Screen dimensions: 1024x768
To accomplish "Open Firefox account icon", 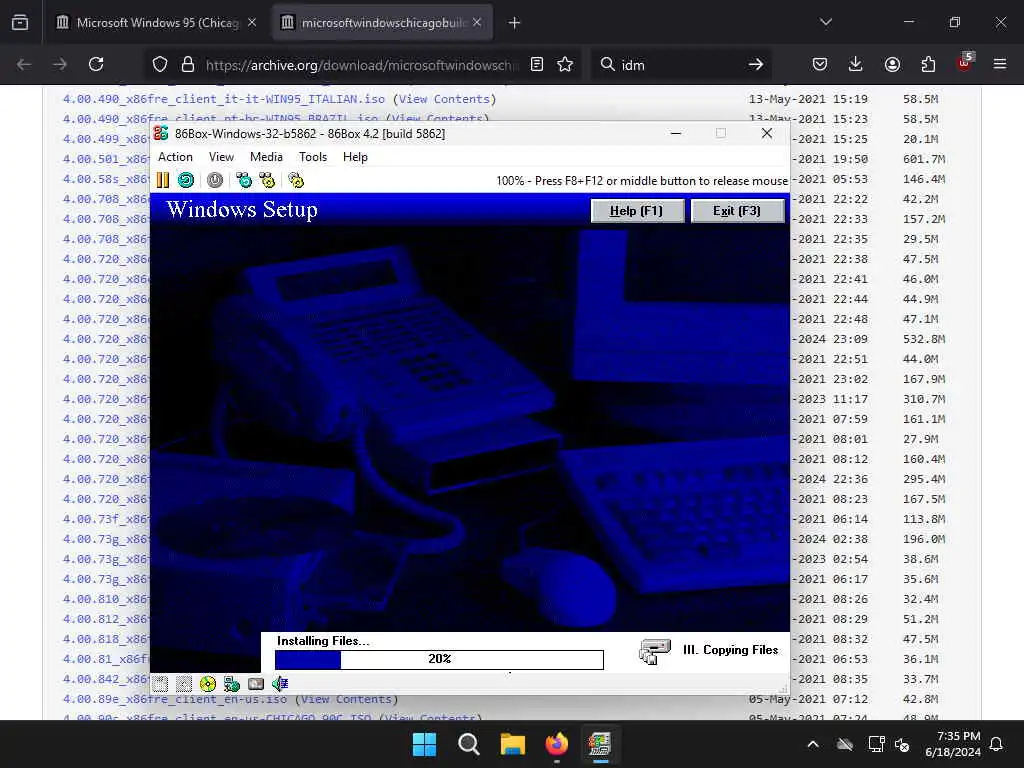I will tap(892, 64).
